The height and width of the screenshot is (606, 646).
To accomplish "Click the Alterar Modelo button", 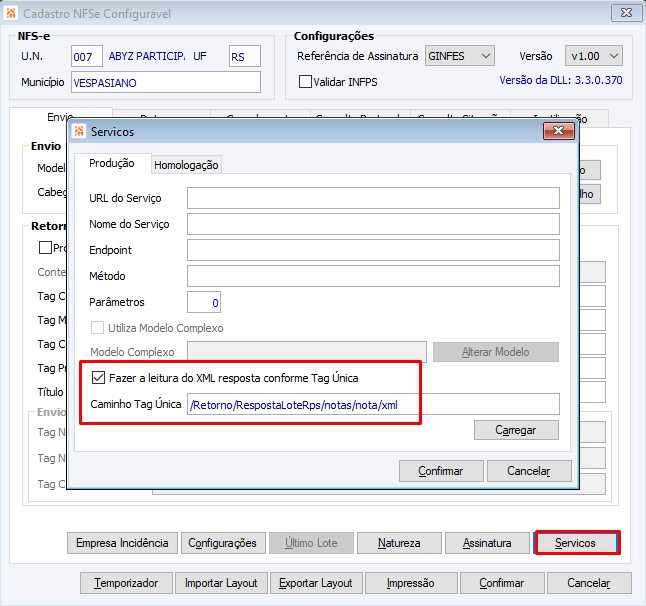I will [x=496, y=352].
